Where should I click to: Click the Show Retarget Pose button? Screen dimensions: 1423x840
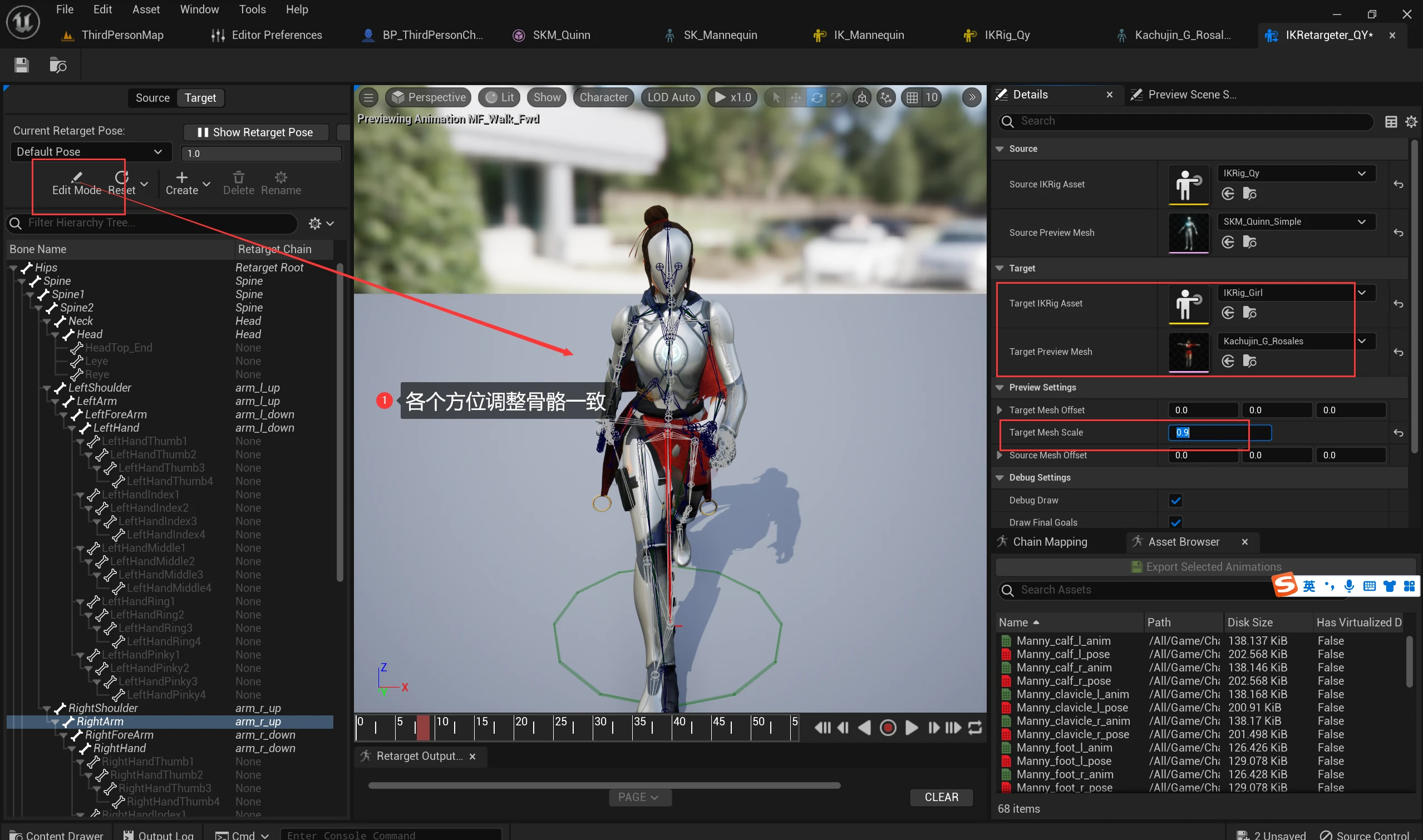tap(256, 132)
